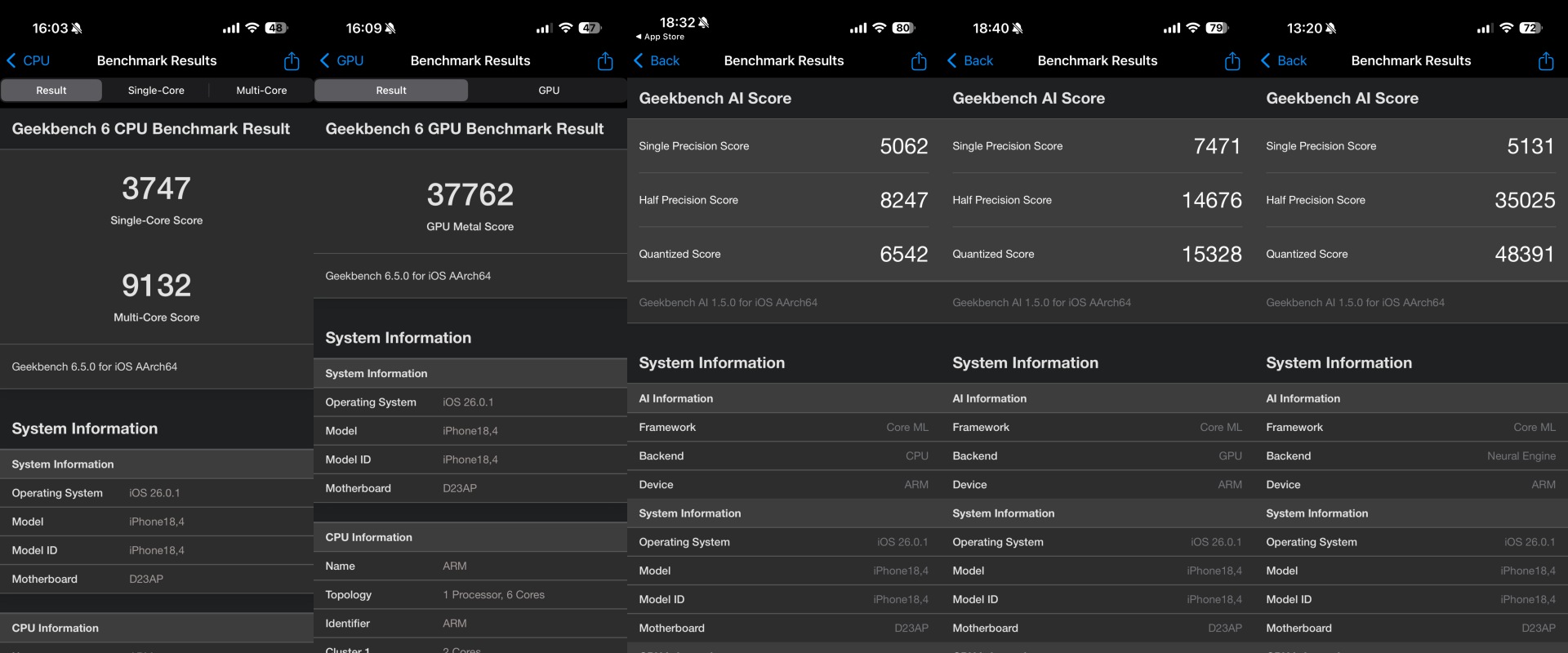1568x653 pixels.
Task: Tap the battery indicator showing 80
Action: point(902,28)
